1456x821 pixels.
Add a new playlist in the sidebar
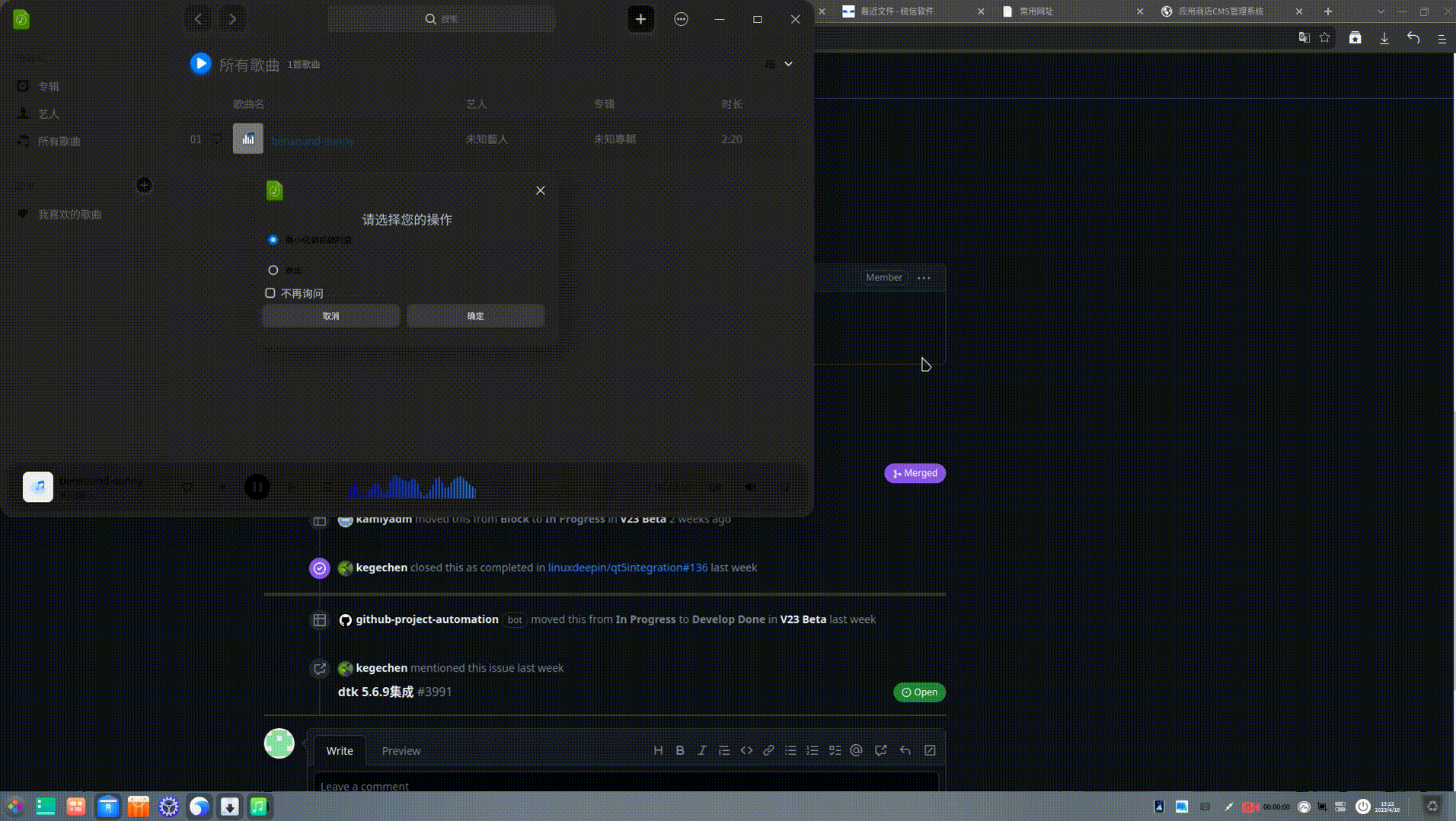click(x=144, y=185)
